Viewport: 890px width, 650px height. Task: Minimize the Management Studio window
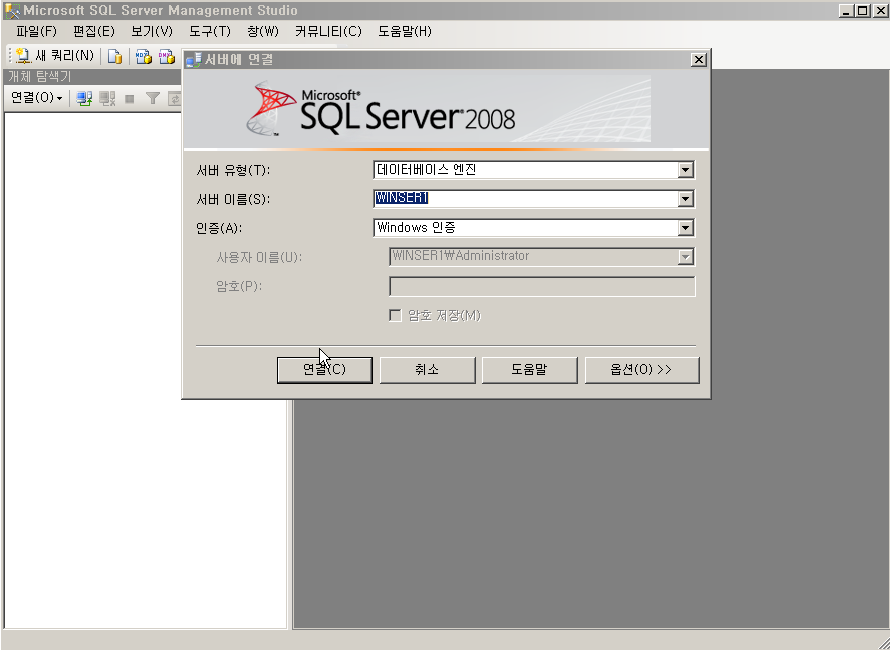pyautogui.click(x=846, y=10)
